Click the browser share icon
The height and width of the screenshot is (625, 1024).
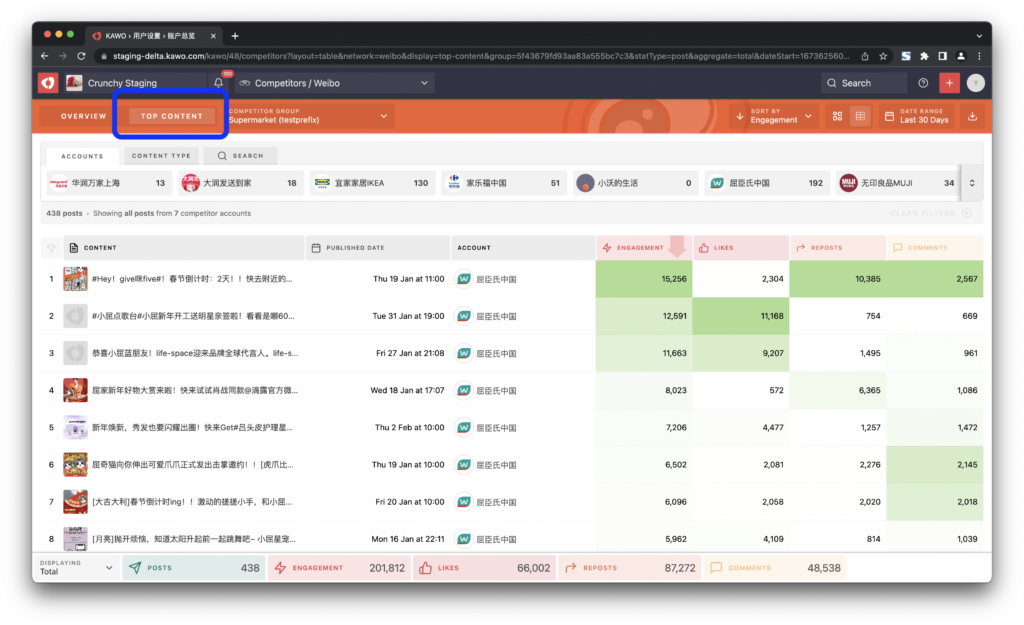coord(865,56)
